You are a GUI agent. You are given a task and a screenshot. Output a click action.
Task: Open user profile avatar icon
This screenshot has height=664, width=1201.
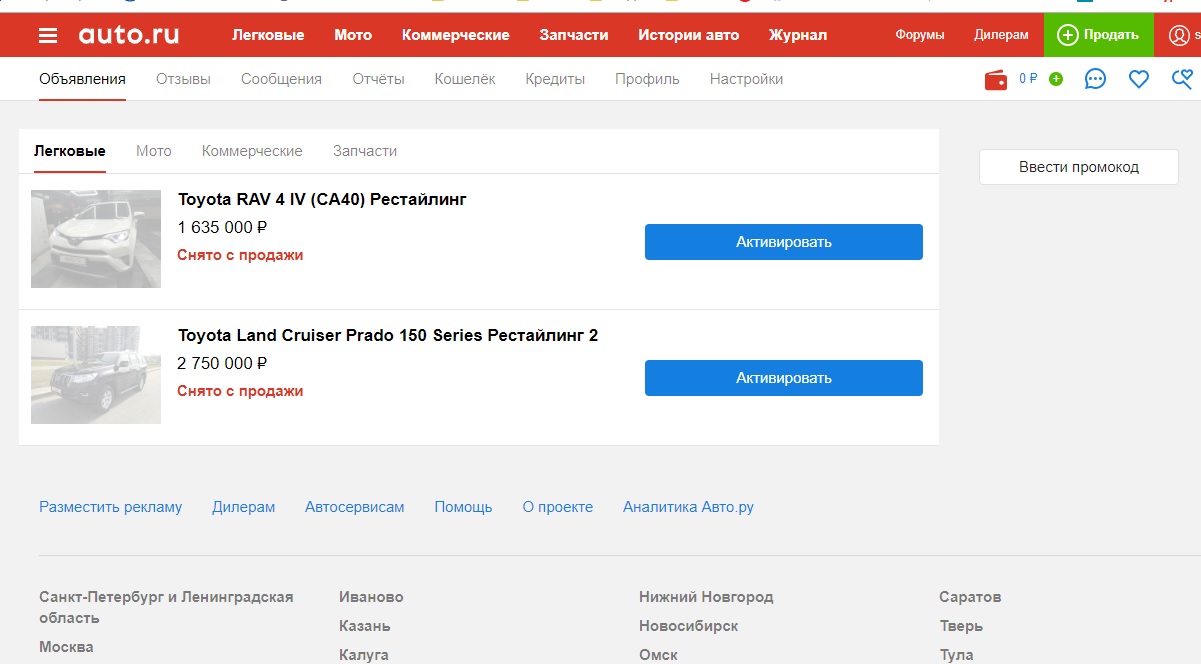coord(1179,35)
